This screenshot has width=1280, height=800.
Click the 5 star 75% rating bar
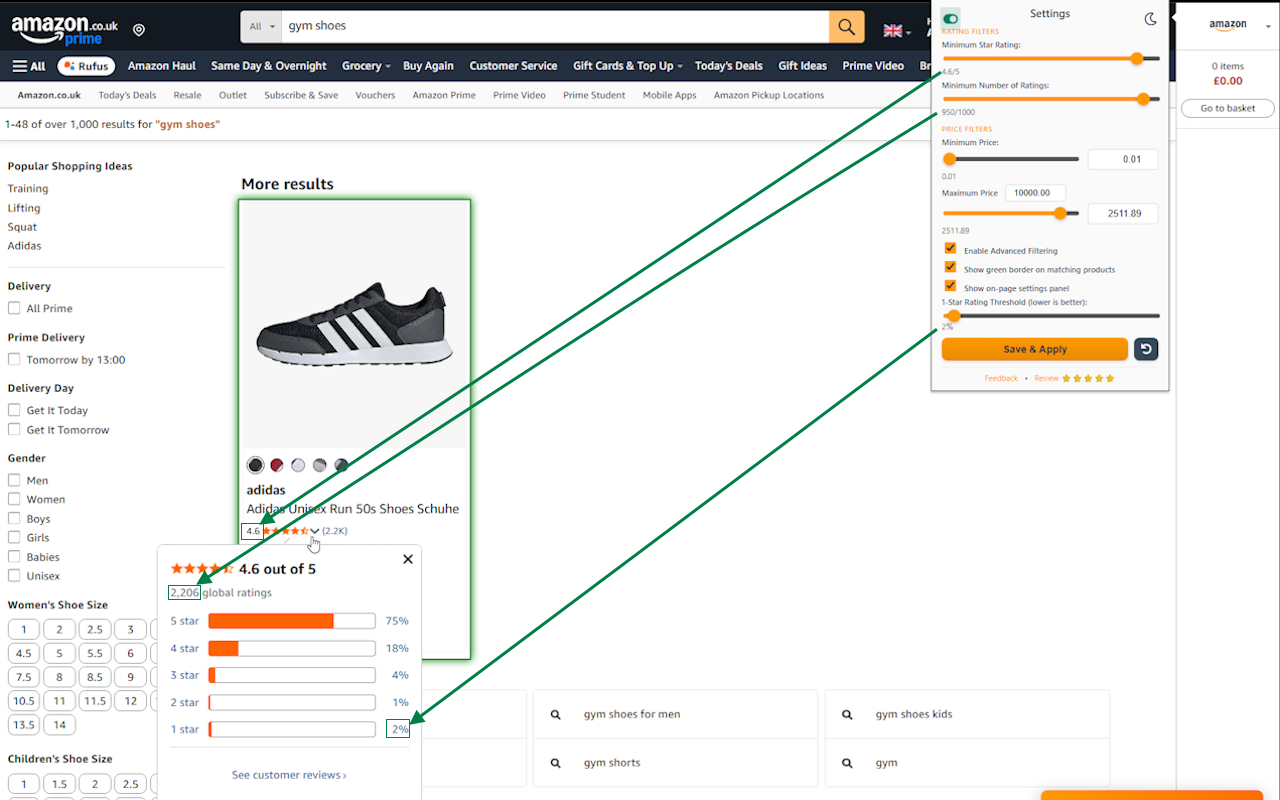[x=292, y=621]
